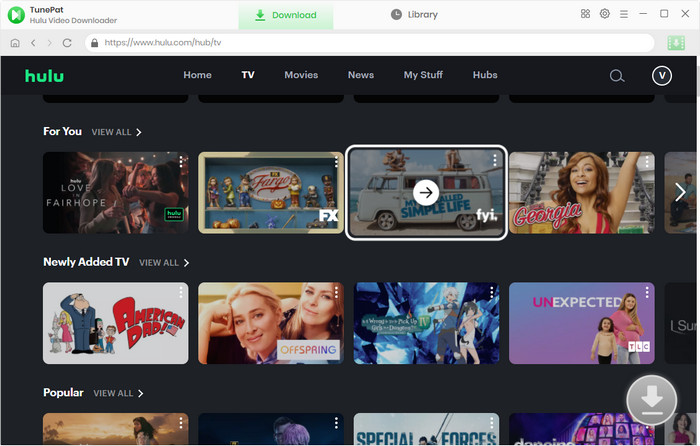
Task: Open Unexpected TLC thumbnail
Action: coord(582,323)
